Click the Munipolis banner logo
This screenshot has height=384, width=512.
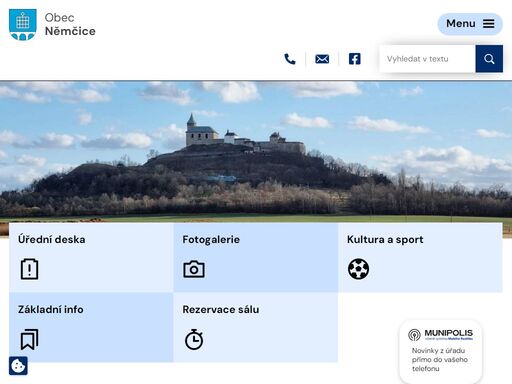click(440, 334)
